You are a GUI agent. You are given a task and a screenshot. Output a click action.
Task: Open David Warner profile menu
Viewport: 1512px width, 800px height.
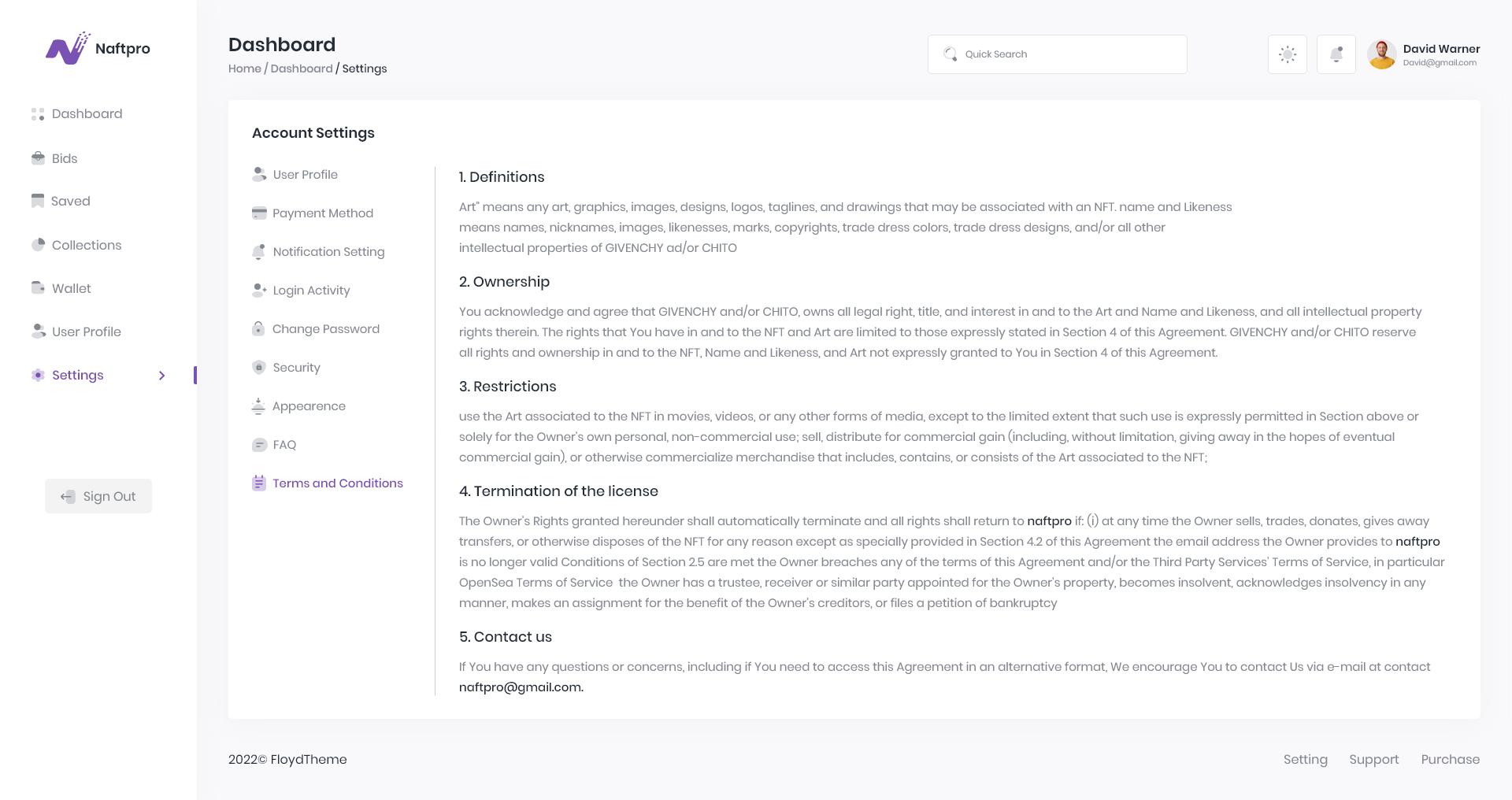[x=1424, y=54]
